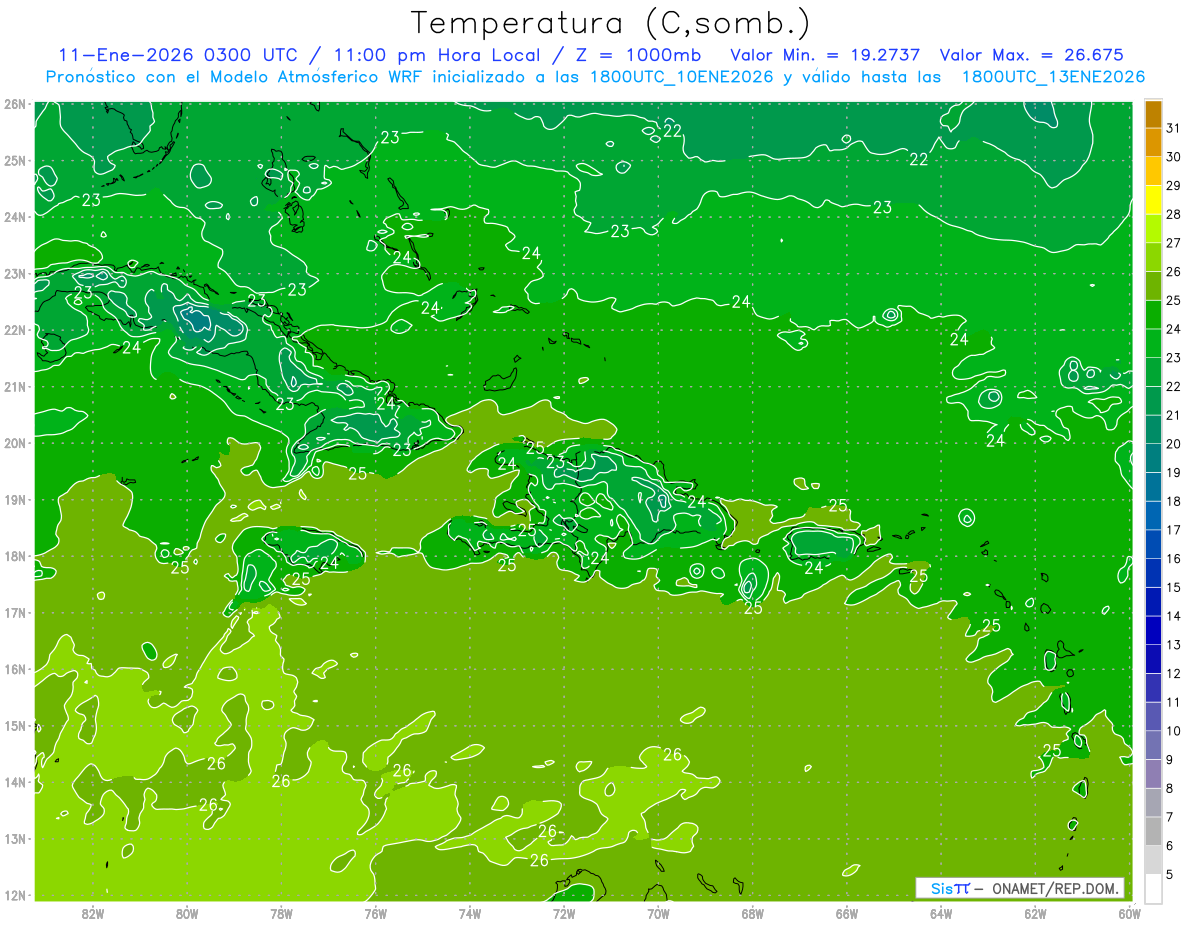The height and width of the screenshot is (927, 1200).
Task: Click the 13N latitude axis label
Action: 15,838
